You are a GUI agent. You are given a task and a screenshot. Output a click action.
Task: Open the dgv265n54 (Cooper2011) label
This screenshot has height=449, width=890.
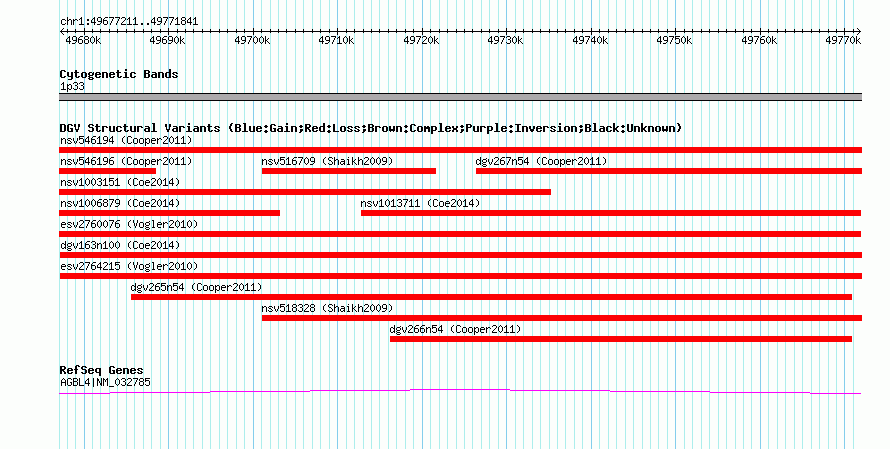[196, 287]
